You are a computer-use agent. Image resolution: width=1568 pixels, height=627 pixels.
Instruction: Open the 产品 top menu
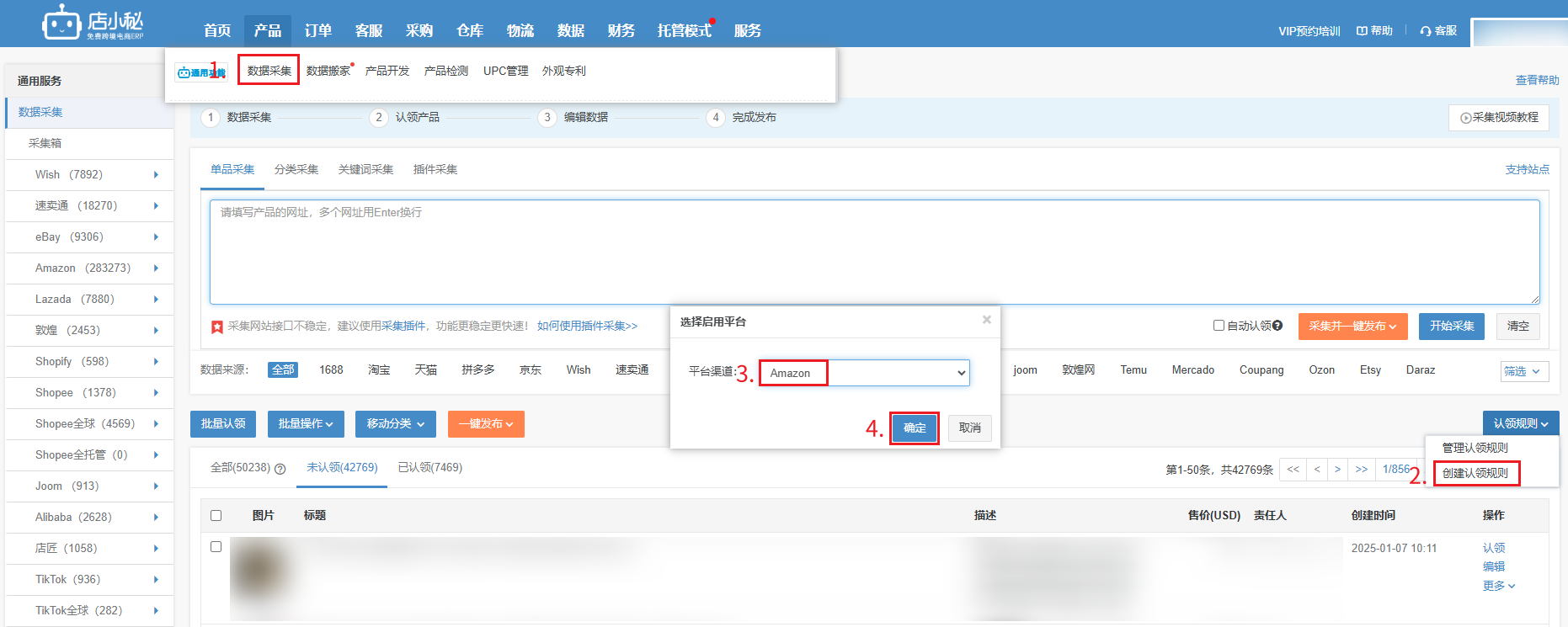(x=268, y=31)
